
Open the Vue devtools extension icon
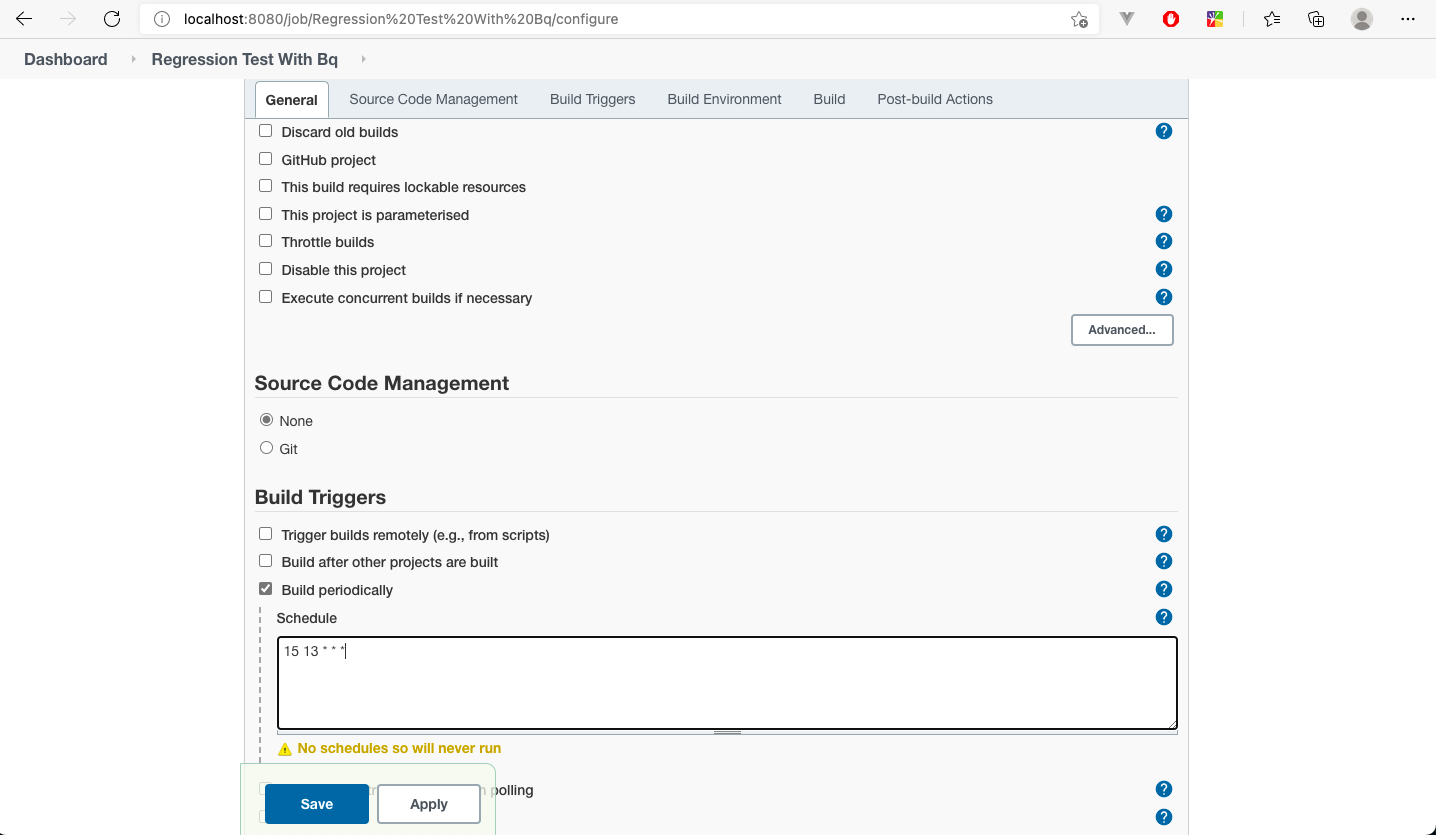[x=1127, y=19]
